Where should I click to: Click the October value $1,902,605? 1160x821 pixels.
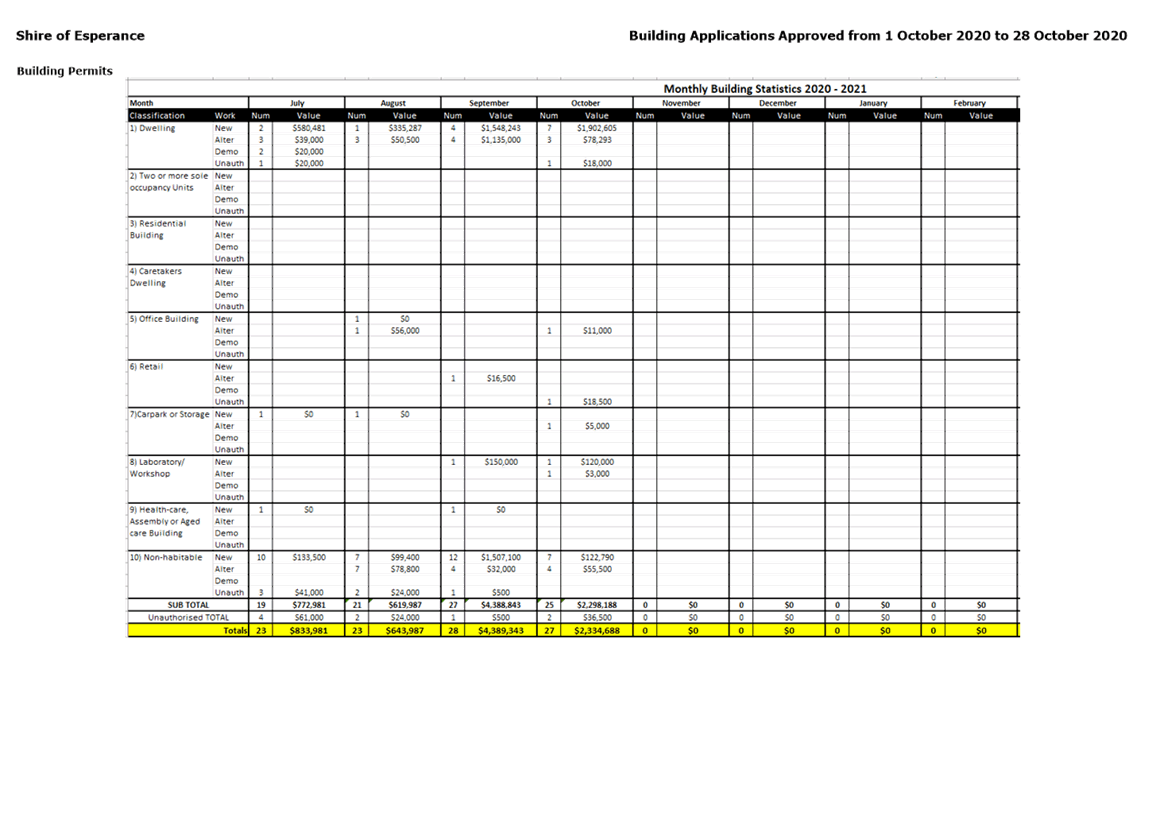(597, 128)
